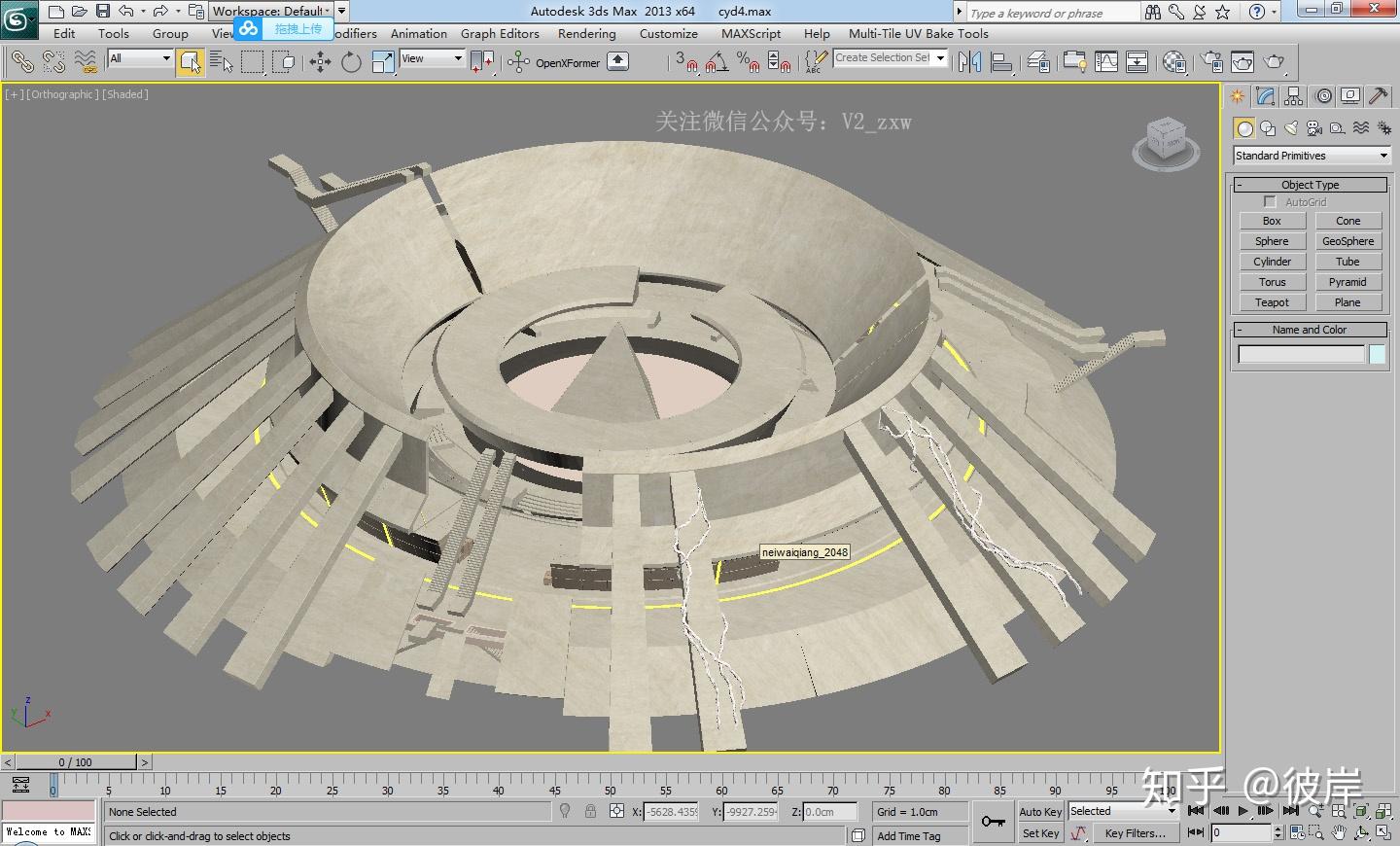The height and width of the screenshot is (846, 1400).
Task: Click the keyword search field
Action: tap(1053, 12)
